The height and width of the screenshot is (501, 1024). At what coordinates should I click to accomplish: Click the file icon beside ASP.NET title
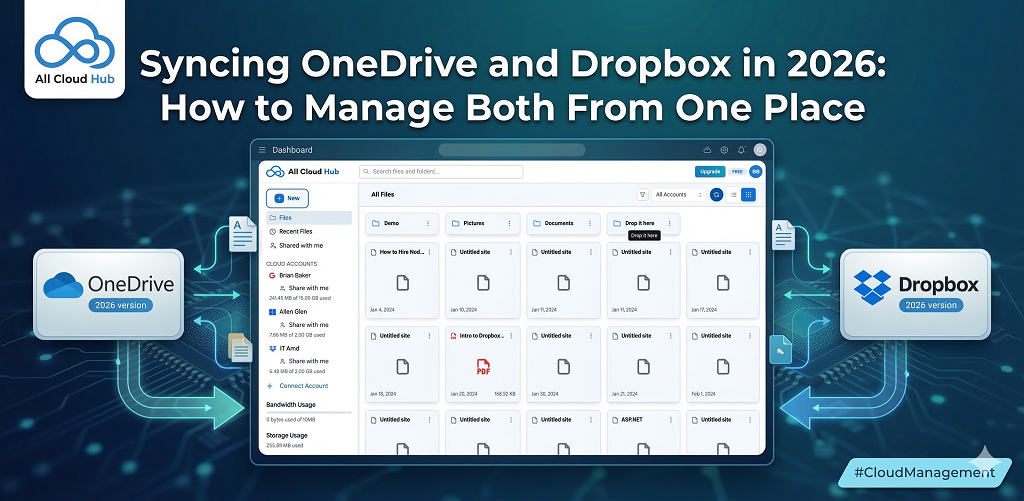pos(616,419)
